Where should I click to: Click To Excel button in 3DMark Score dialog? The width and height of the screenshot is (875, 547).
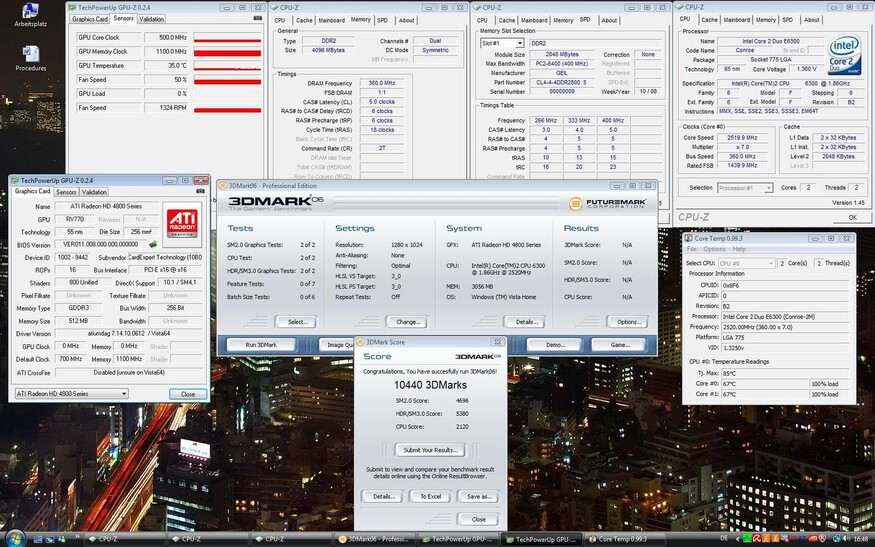430,496
